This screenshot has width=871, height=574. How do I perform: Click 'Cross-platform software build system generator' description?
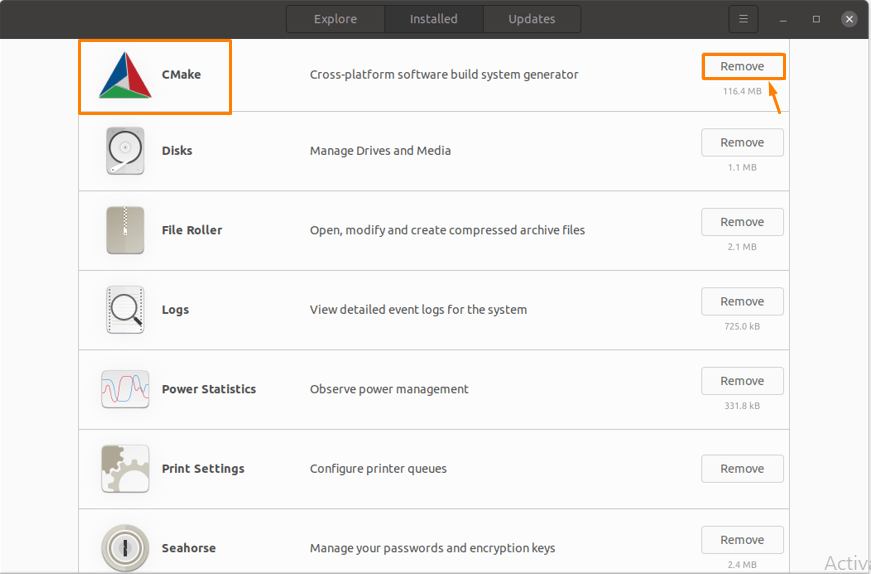444,74
